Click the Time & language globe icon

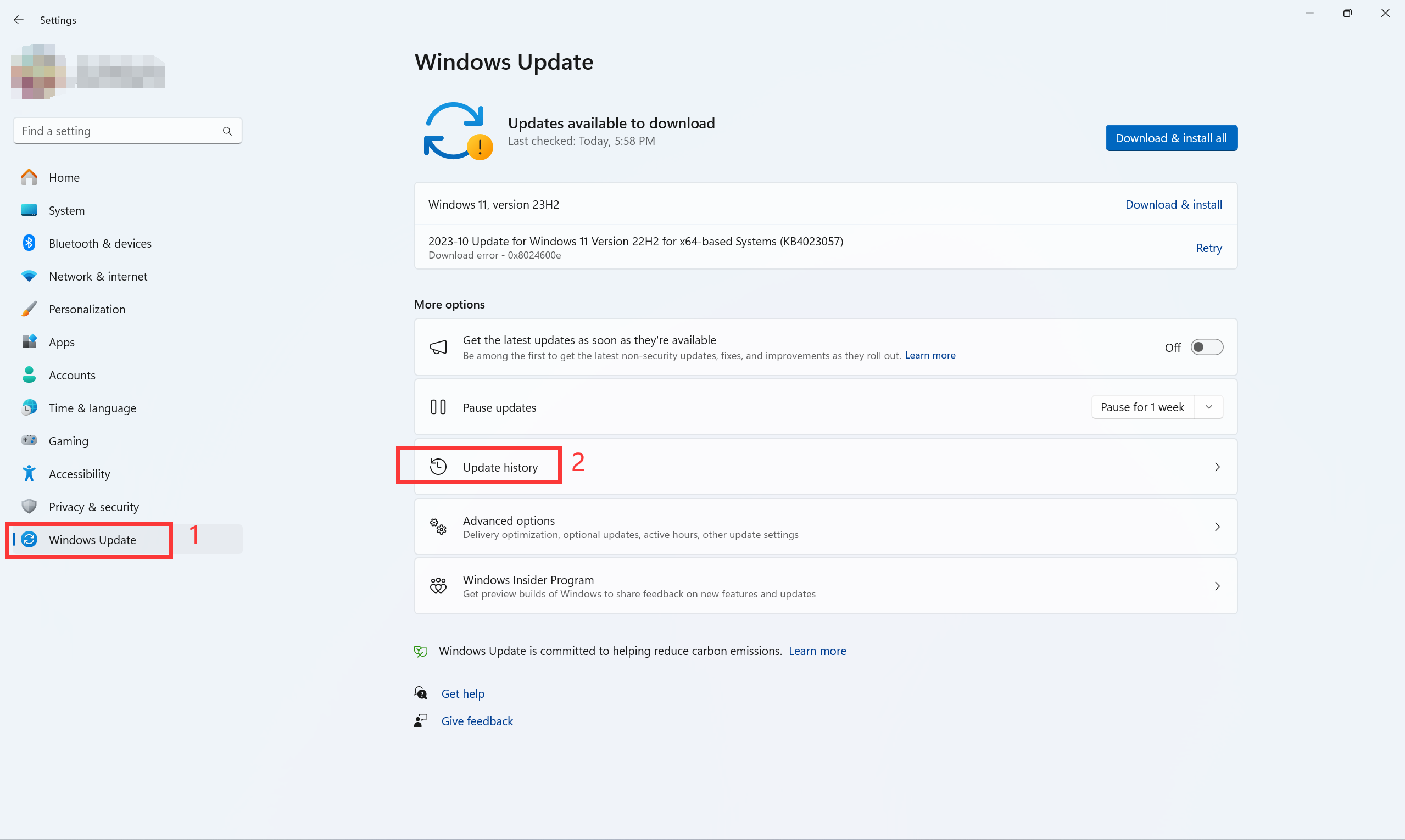(x=29, y=407)
